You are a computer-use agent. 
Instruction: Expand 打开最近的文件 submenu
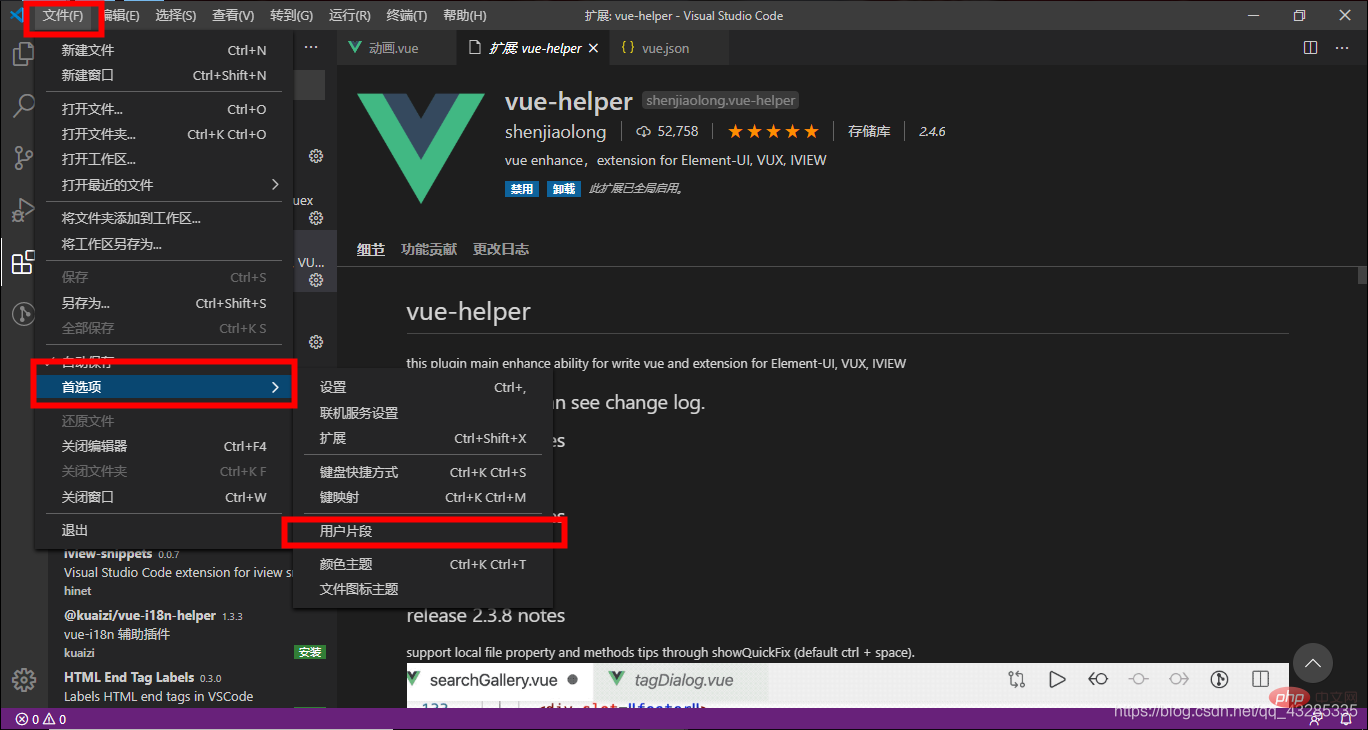coord(164,185)
